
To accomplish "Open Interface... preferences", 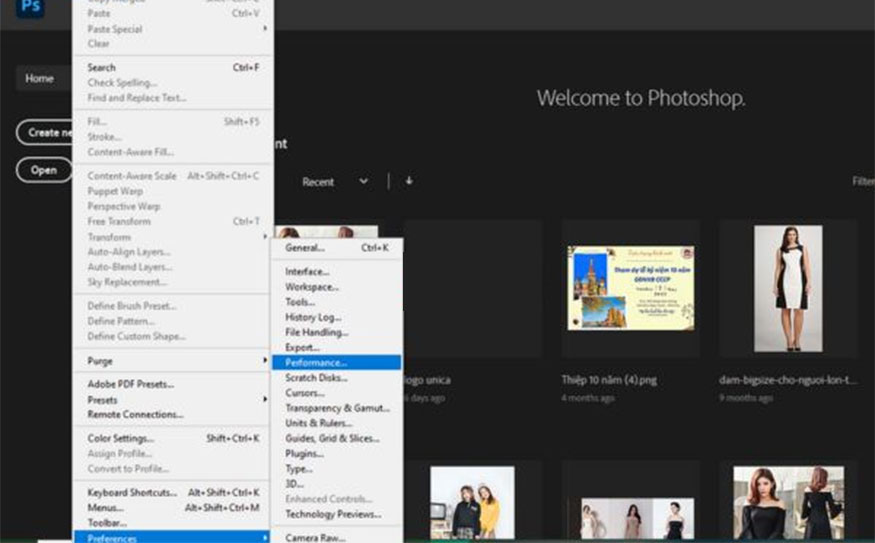I will (336, 272).
